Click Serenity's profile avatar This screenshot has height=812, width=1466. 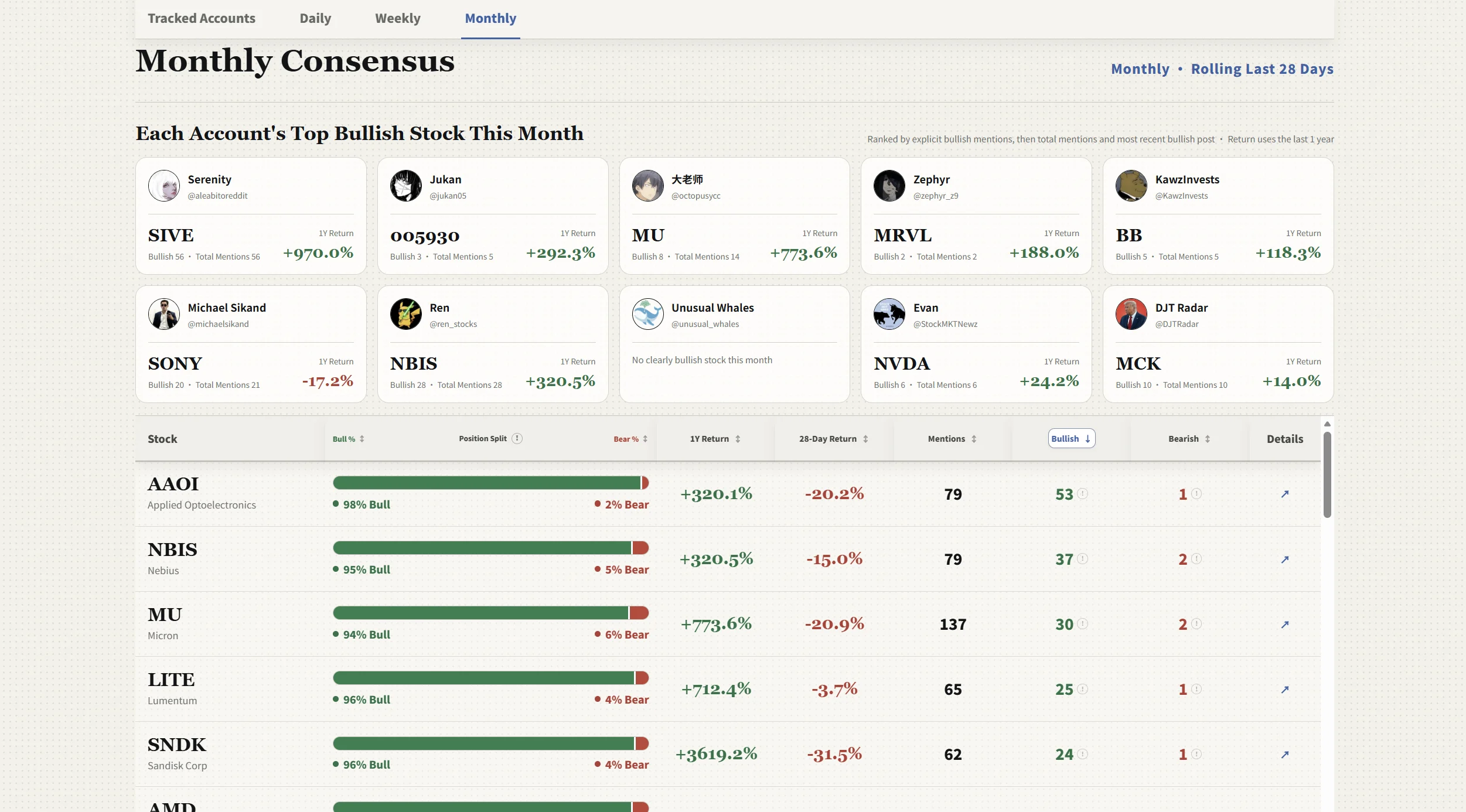(x=164, y=186)
